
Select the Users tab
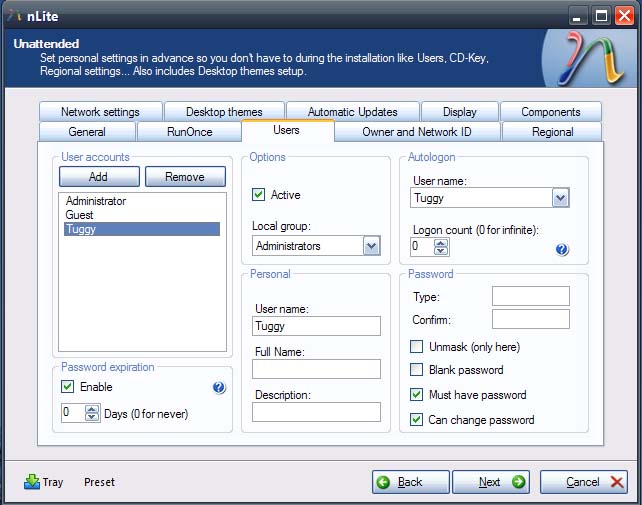(x=287, y=130)
